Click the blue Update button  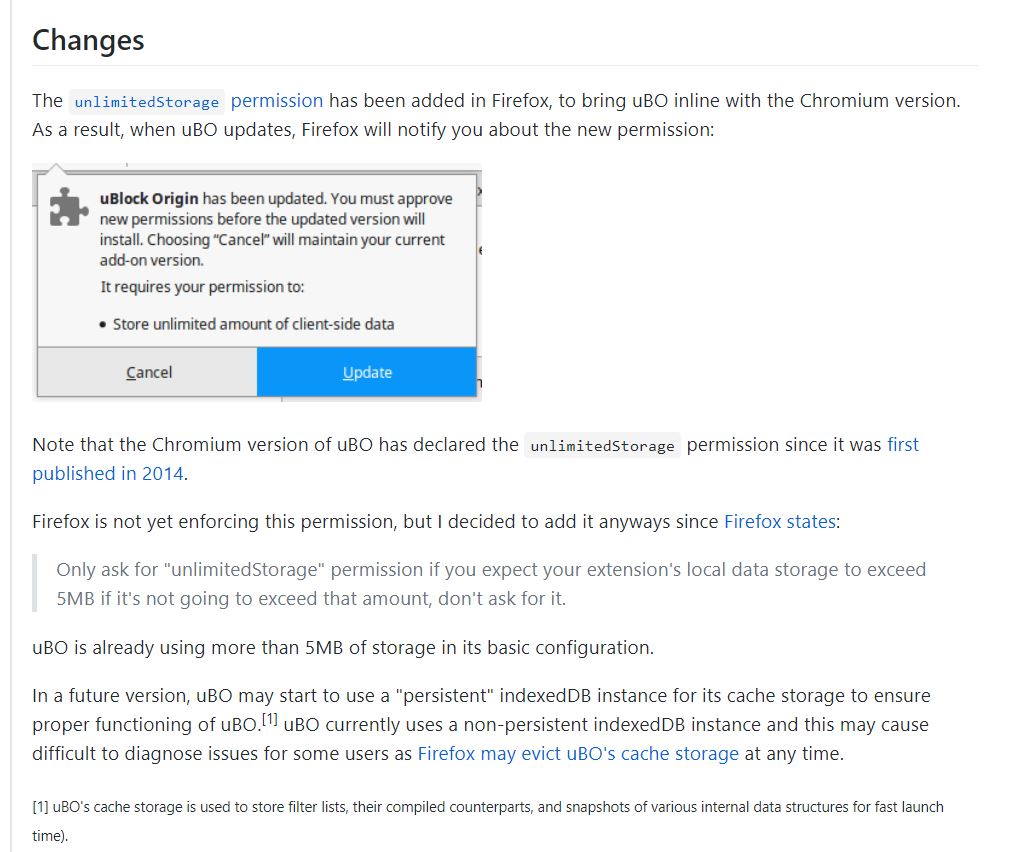click(366, 372)
